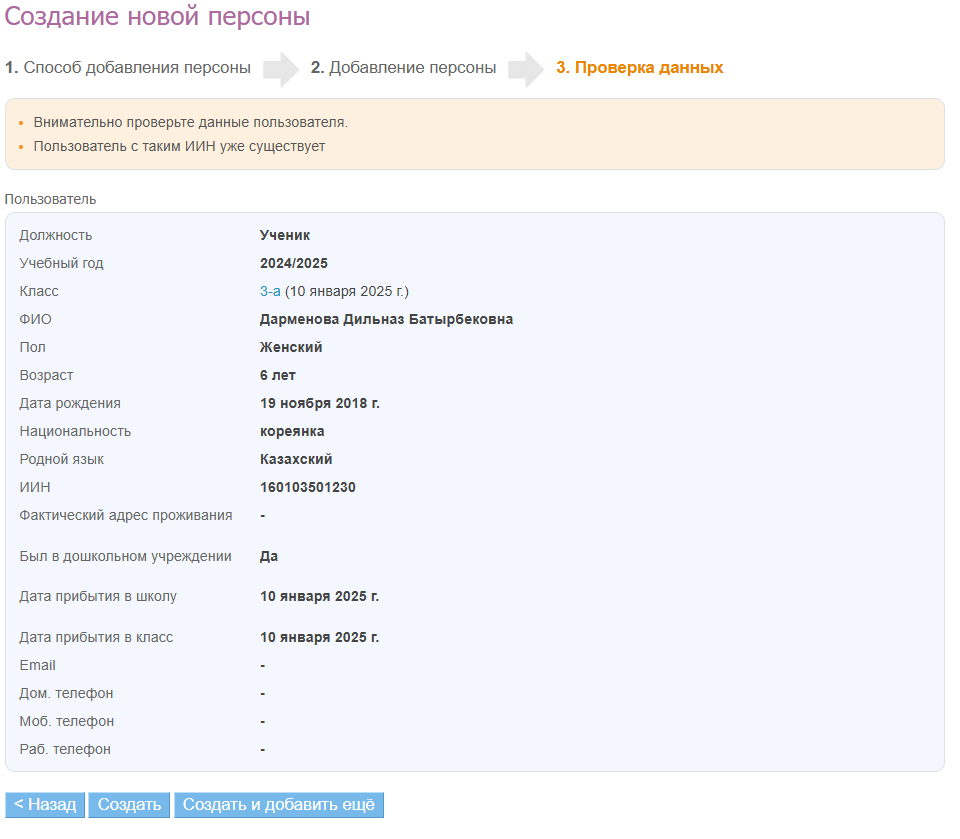The height and width of the screenshot is (839, 960).
Task: Select step 2 Добавление персоны
Action: tap(403, 68)
